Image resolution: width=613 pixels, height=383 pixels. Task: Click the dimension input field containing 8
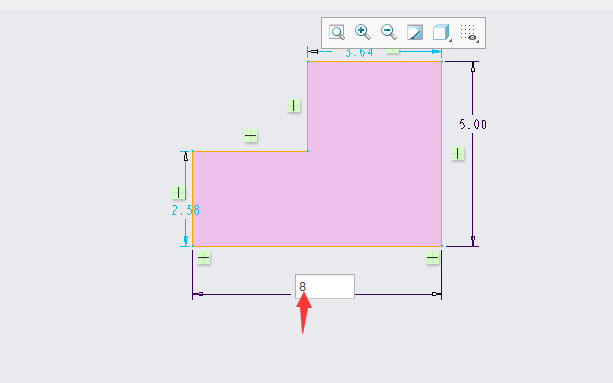[x=325, y=286]
